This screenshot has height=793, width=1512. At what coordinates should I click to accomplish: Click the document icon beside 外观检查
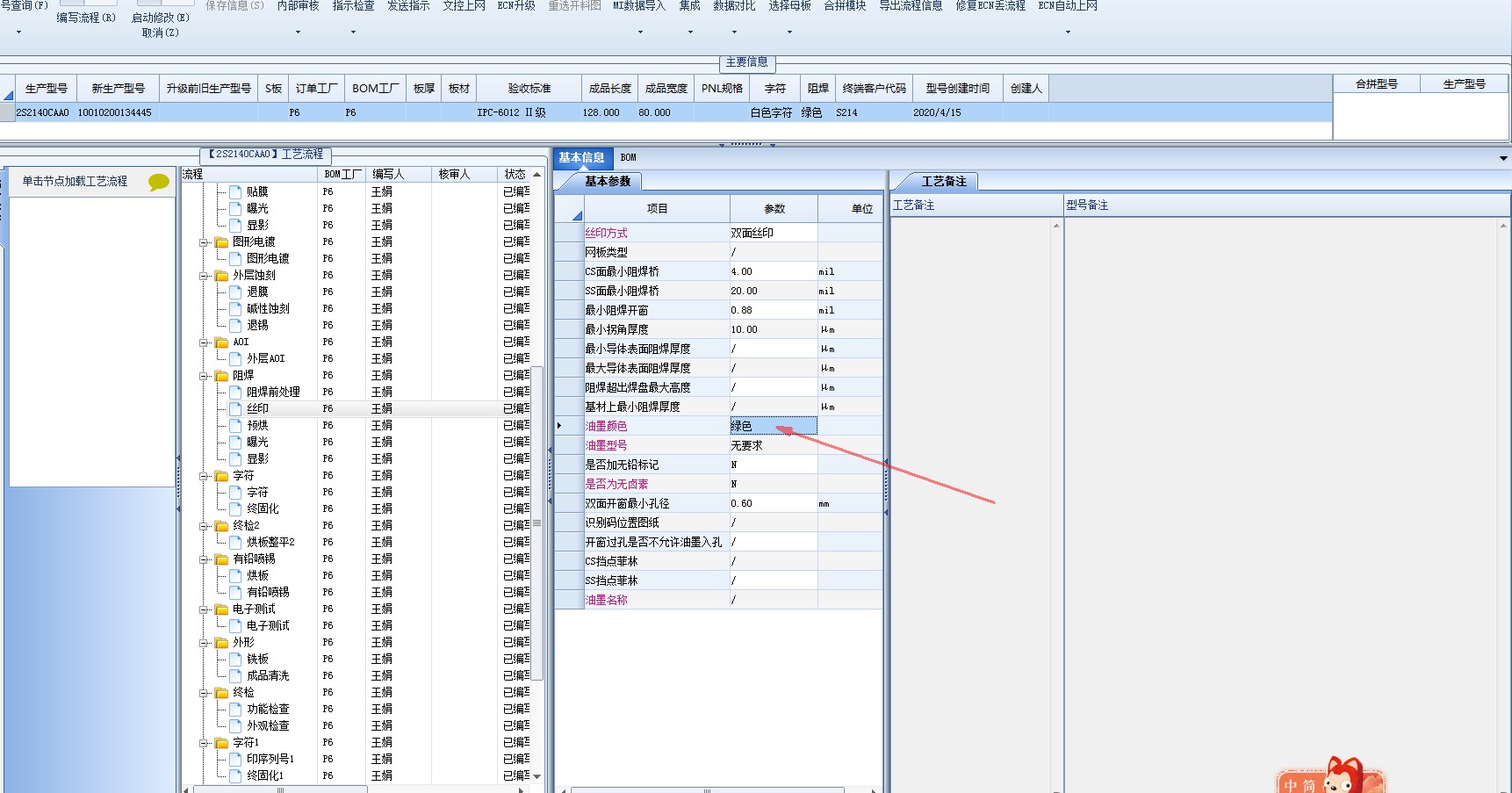pos(235,725)
